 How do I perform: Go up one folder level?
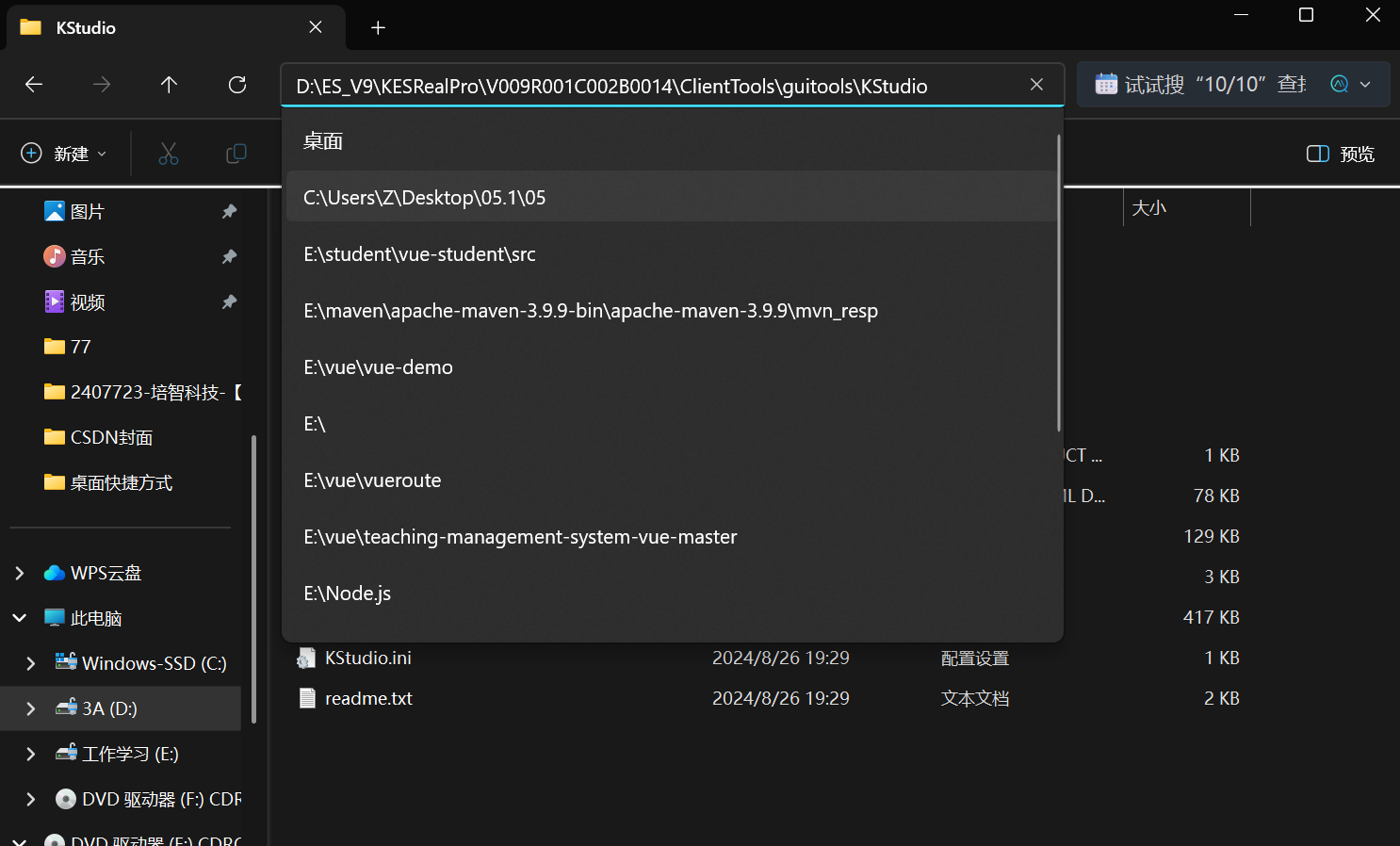(170, 85)
